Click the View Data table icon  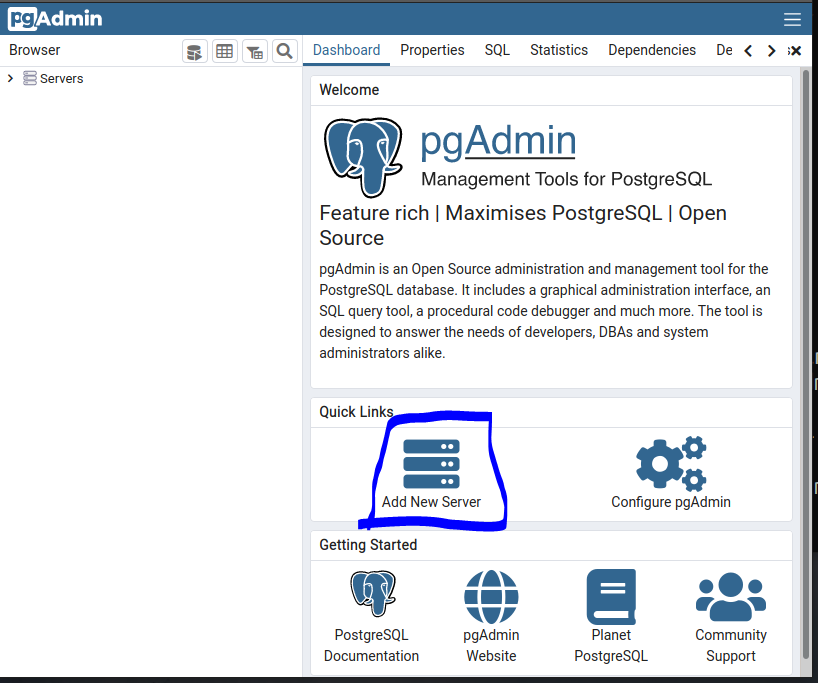pos(225,51)
